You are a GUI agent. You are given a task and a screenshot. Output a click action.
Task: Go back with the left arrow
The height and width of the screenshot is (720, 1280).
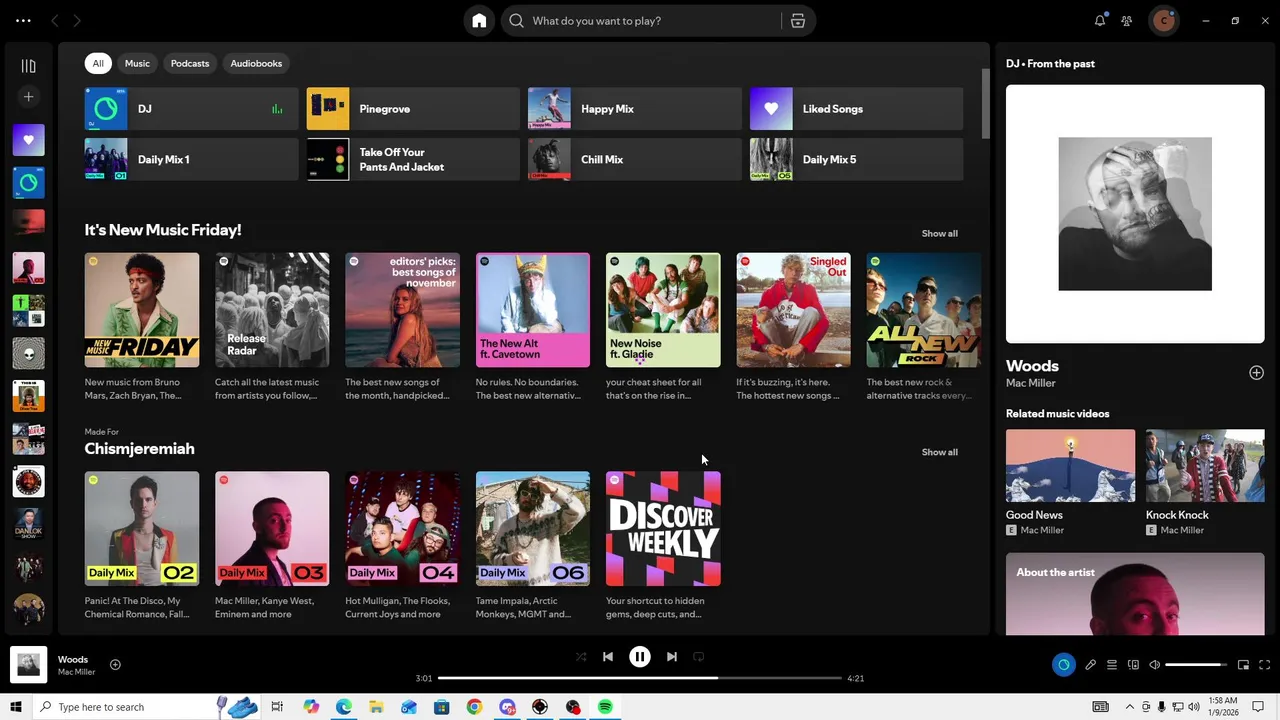(x=54, y=21)
